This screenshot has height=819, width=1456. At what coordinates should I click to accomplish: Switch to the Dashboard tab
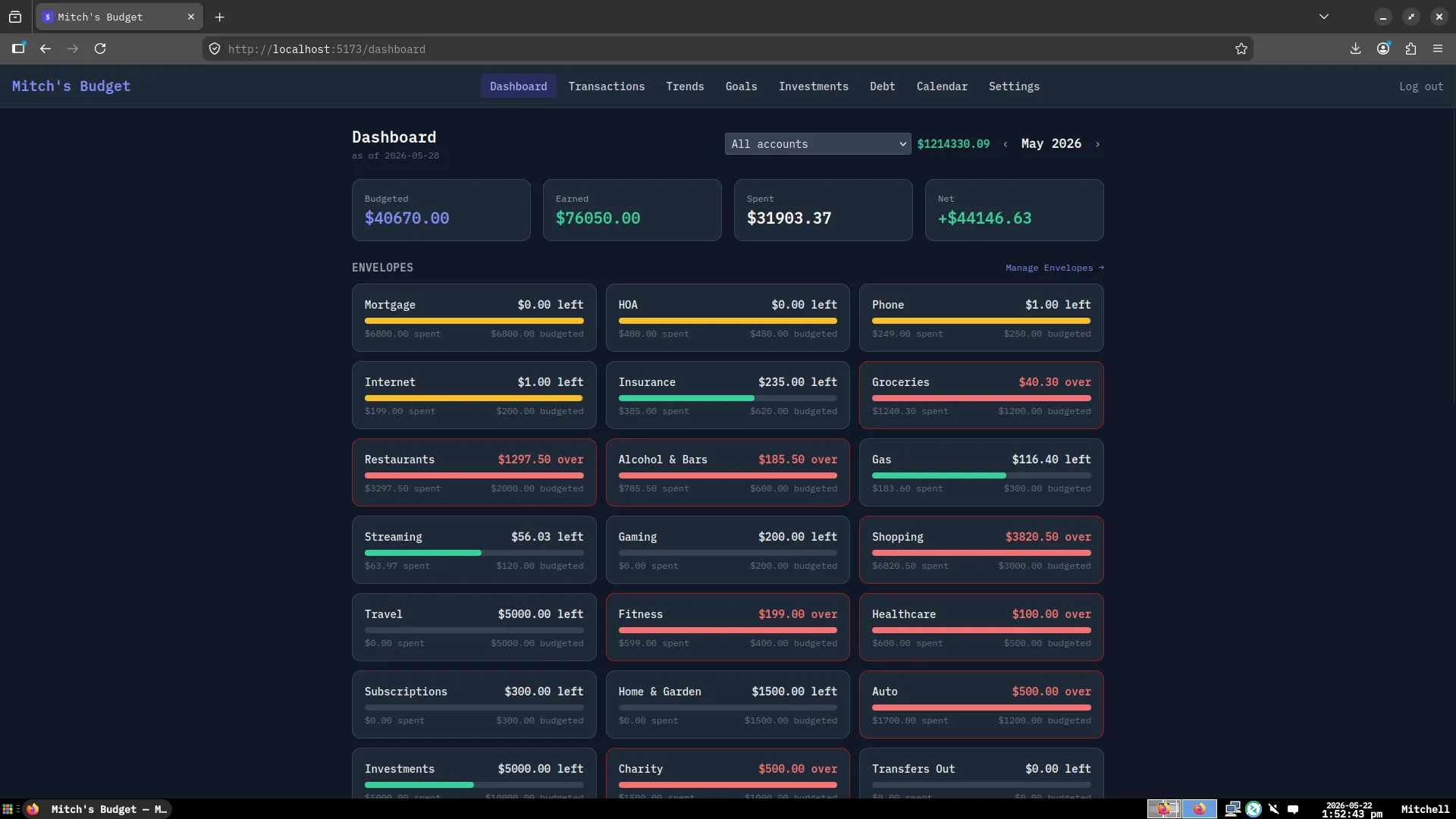click(519, 86)
